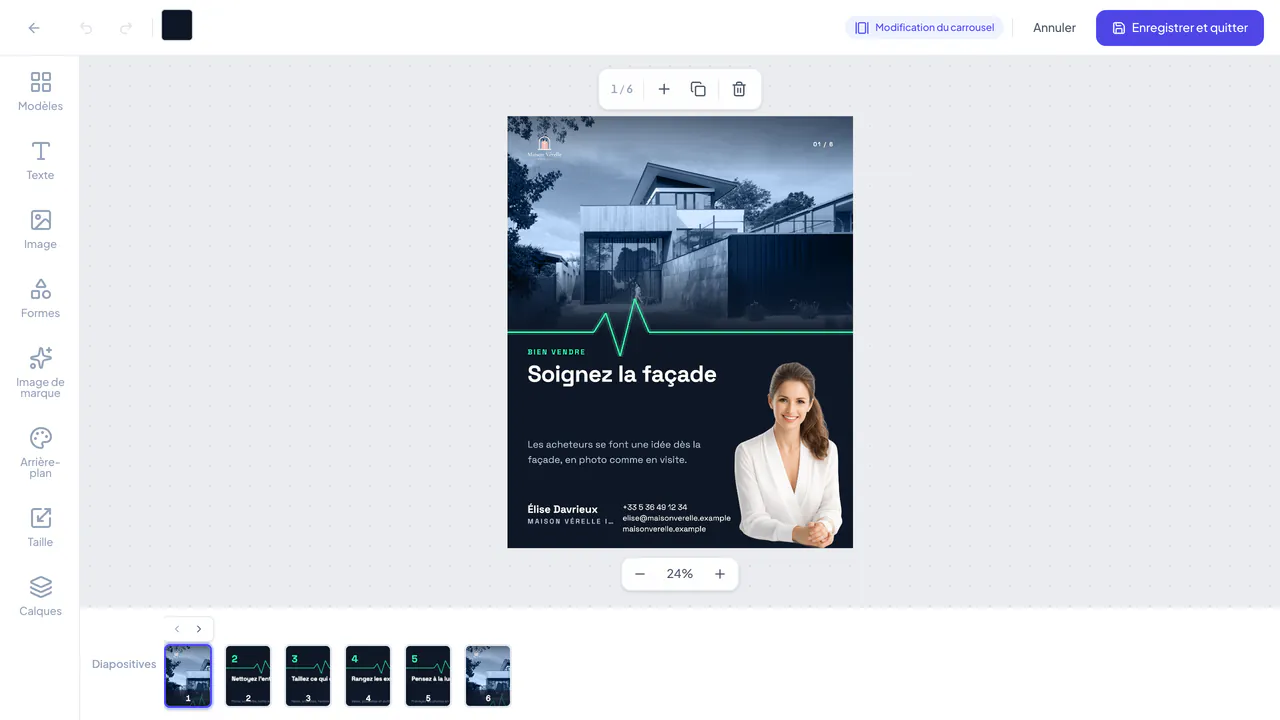Image resolution: width=1280 pixels, height=720 pixels.
Task: Select slide thumbnail 2
Action: [248, 676]
